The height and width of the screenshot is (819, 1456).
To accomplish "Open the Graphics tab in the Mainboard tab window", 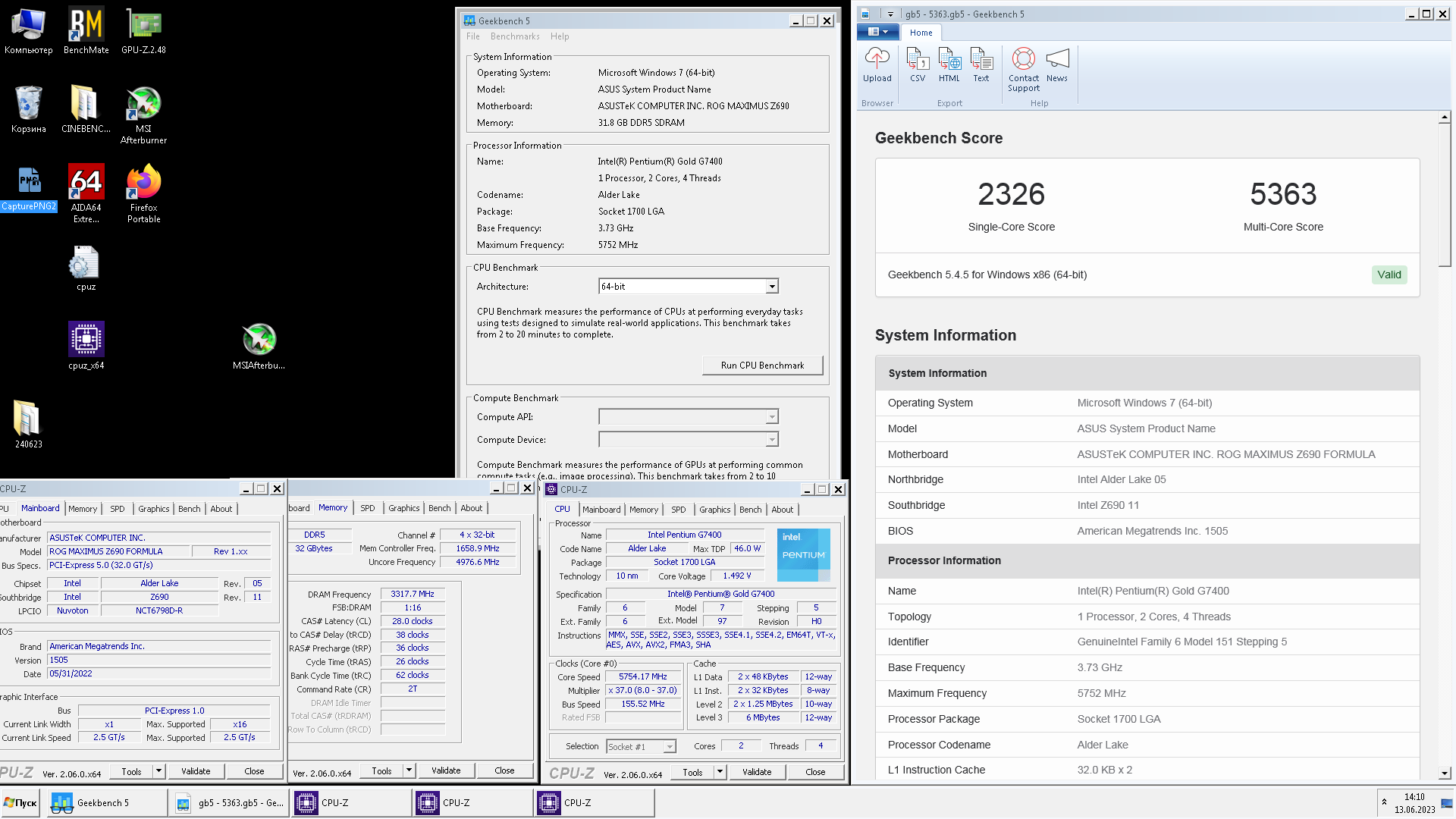I will coord(154,509).
